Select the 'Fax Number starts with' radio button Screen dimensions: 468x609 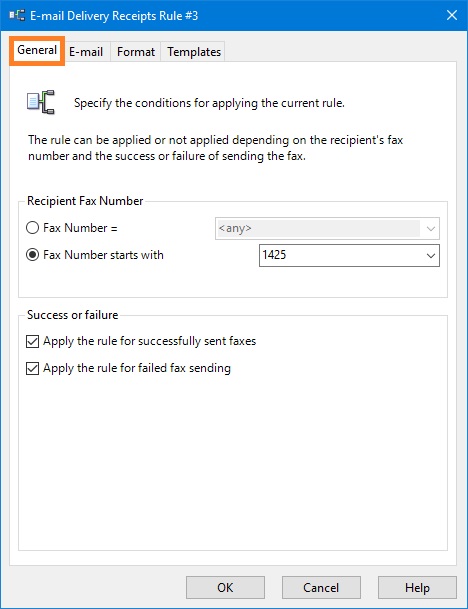(32, 255)
